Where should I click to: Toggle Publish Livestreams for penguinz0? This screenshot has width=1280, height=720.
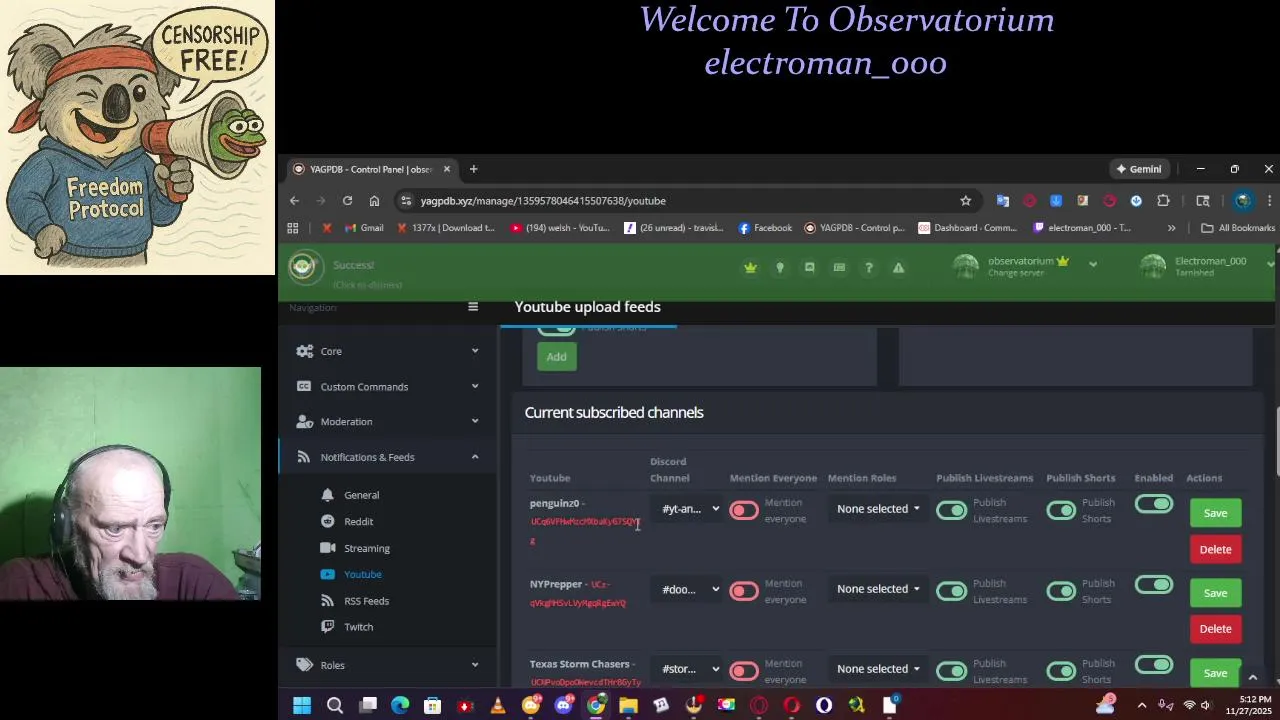point(951,511)
